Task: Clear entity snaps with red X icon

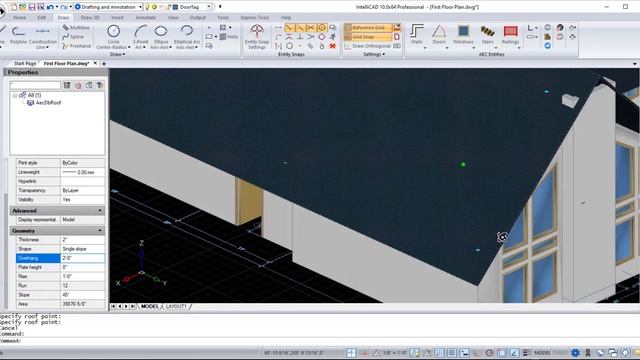Action: click(333, 46)
